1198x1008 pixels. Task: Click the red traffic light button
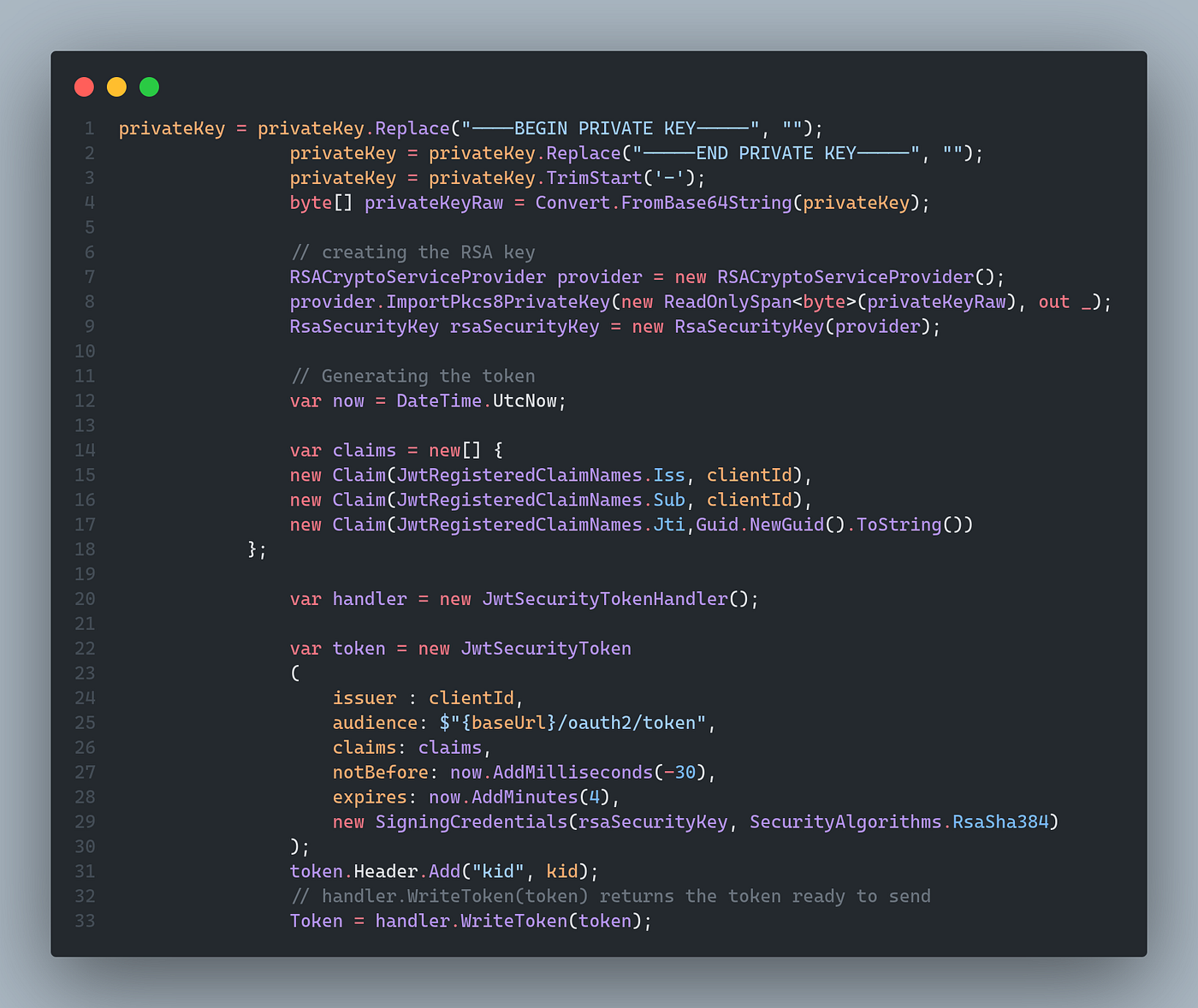coord(84,86)
